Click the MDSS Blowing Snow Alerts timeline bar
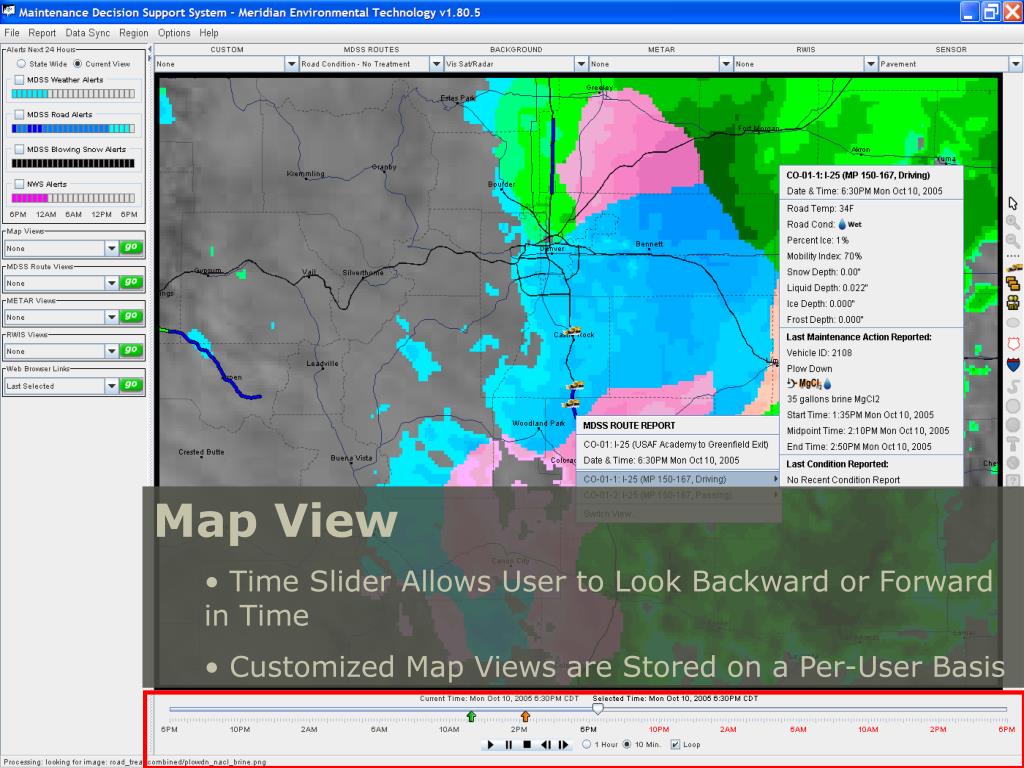The height and width of the screenshot is (768, 1024). click(73, 163)
